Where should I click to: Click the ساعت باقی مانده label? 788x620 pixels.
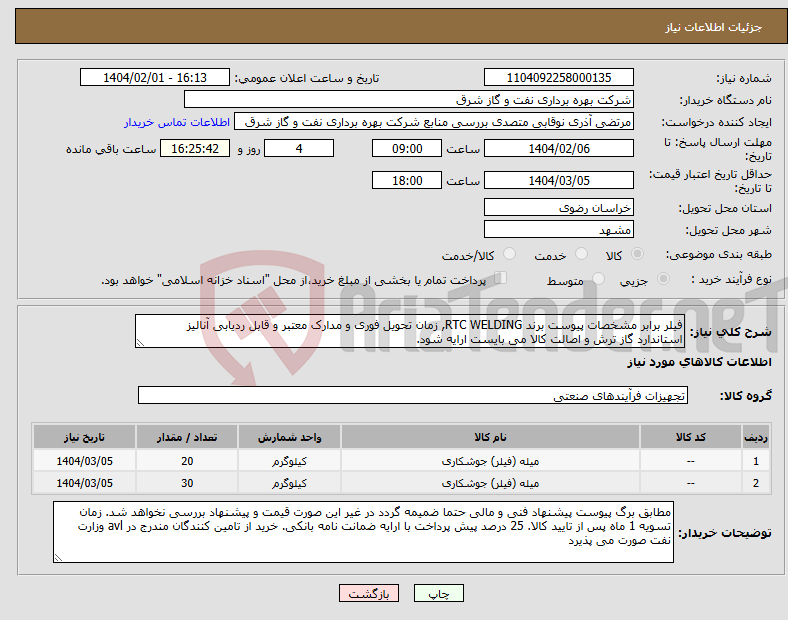click(x=111, y=149)
